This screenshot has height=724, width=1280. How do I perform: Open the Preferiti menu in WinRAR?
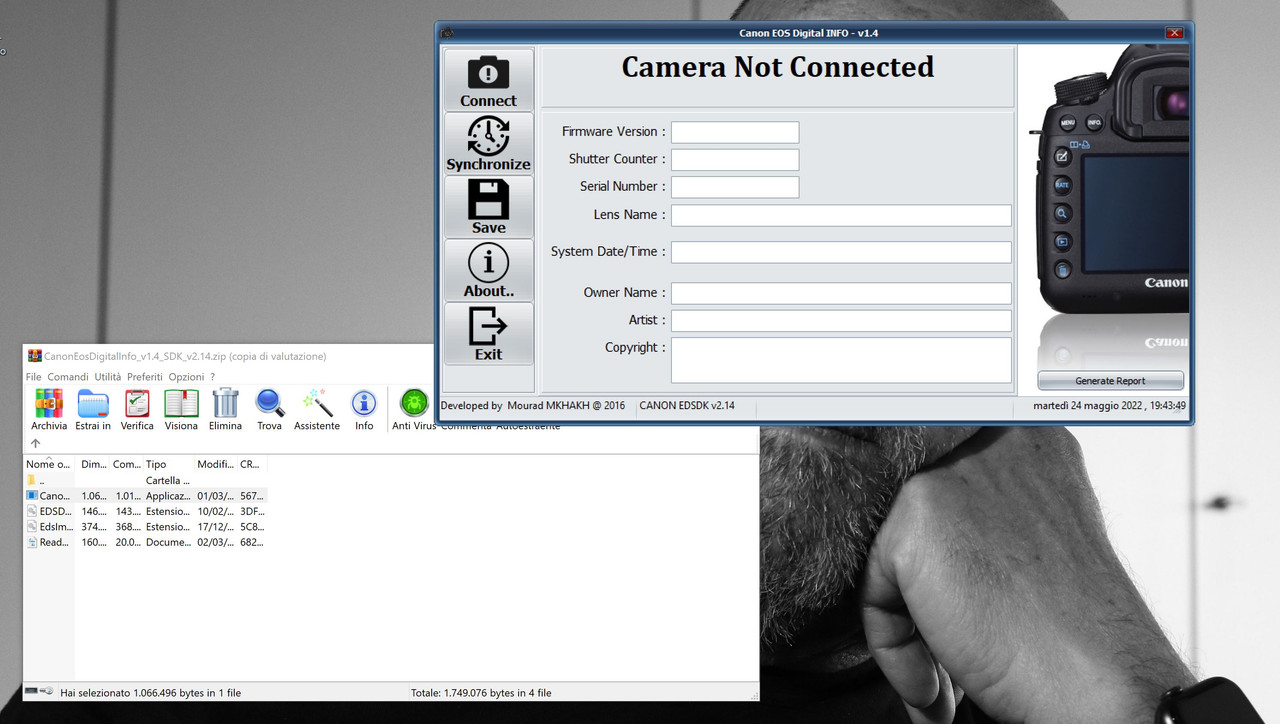tap(145, 377)
